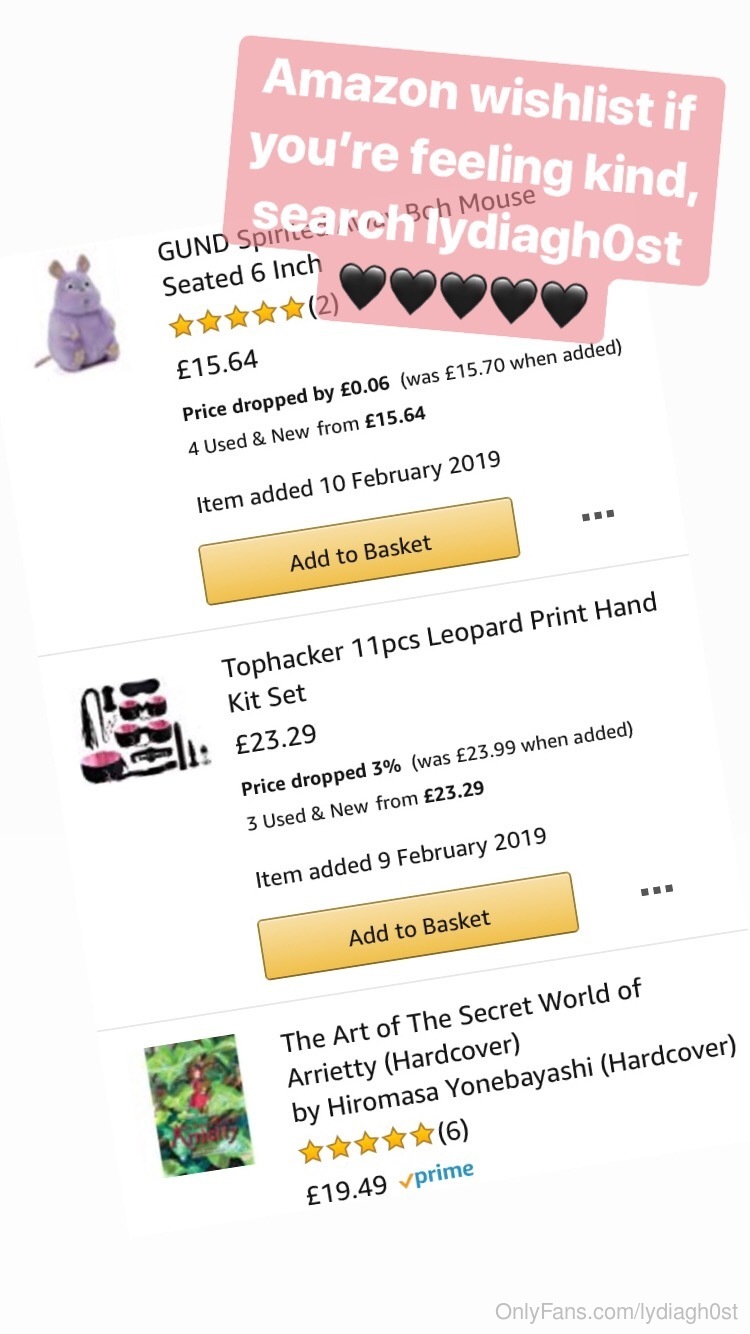Add the Tophacker kit set to basket
750x1334 pixels.
coord(419,927)
